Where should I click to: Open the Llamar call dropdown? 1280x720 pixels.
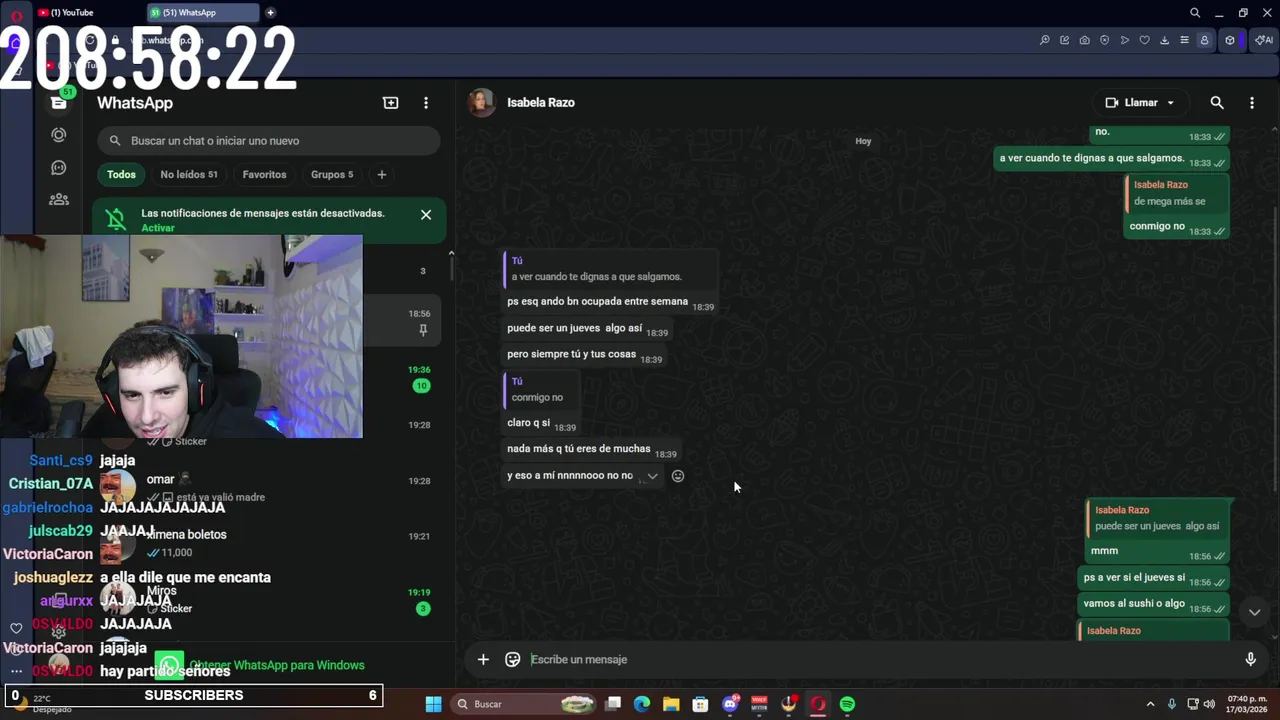(1140, 102)
